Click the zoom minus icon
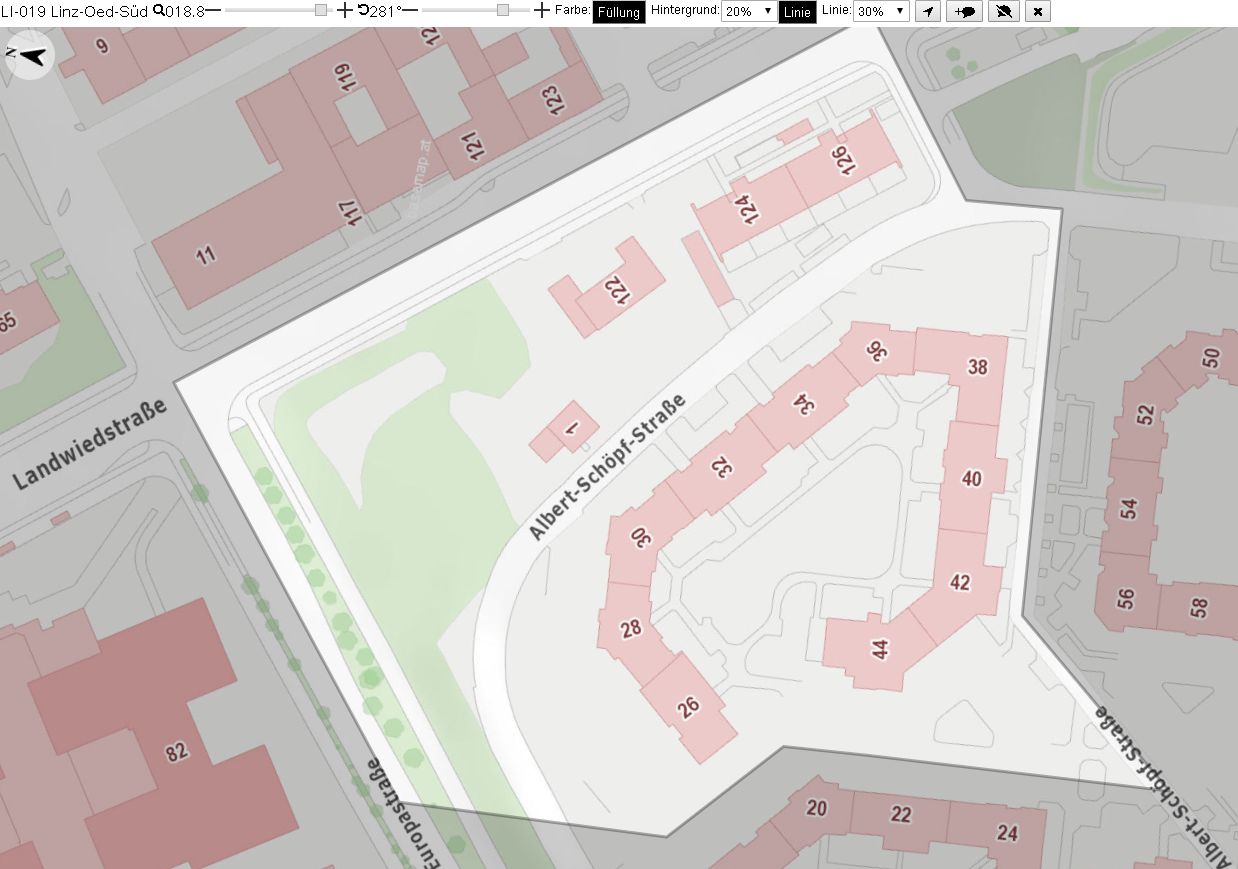 pyautogui.click(x=213, y=11)
